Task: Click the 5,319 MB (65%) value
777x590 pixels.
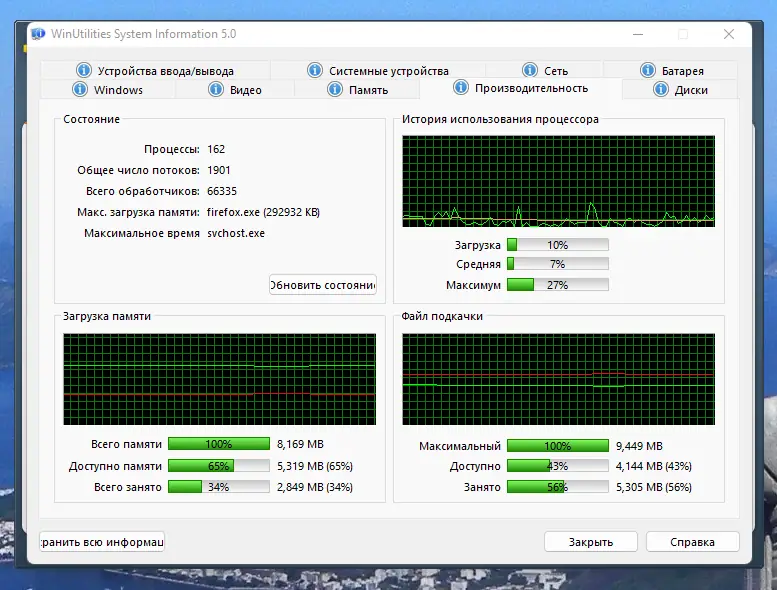Action: click(x=315, y=466)
